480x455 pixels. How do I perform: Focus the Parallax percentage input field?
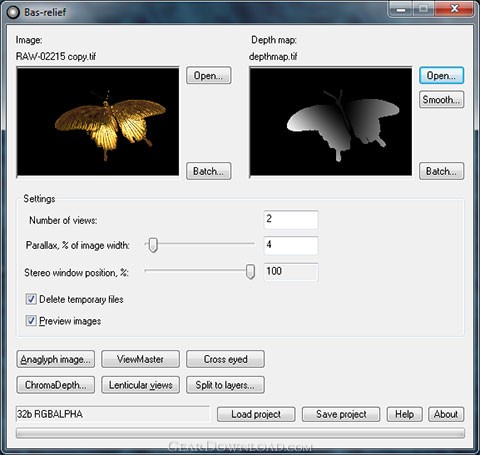click(x=291, y=245)
